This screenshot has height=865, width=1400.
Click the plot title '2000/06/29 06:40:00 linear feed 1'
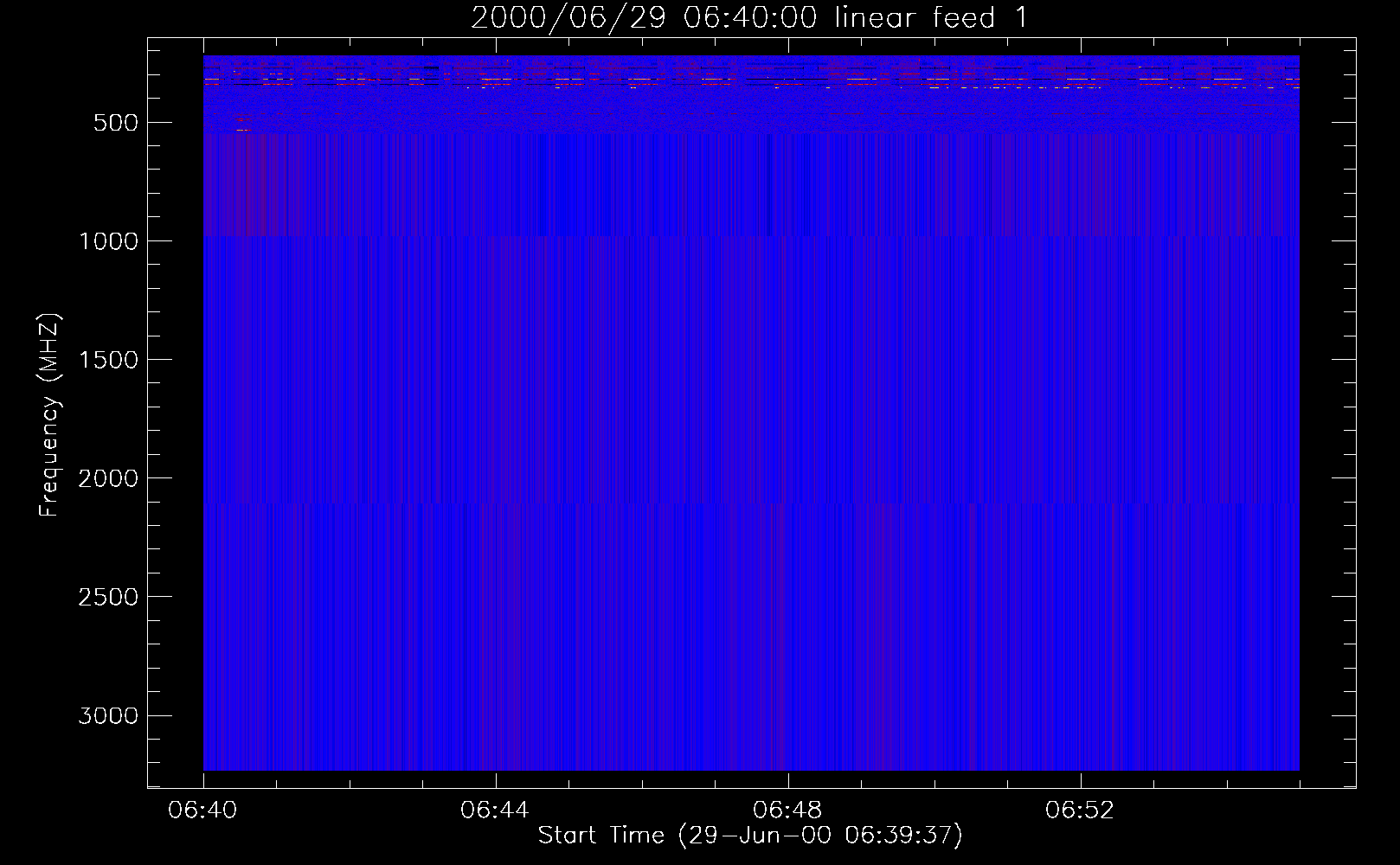749,17
